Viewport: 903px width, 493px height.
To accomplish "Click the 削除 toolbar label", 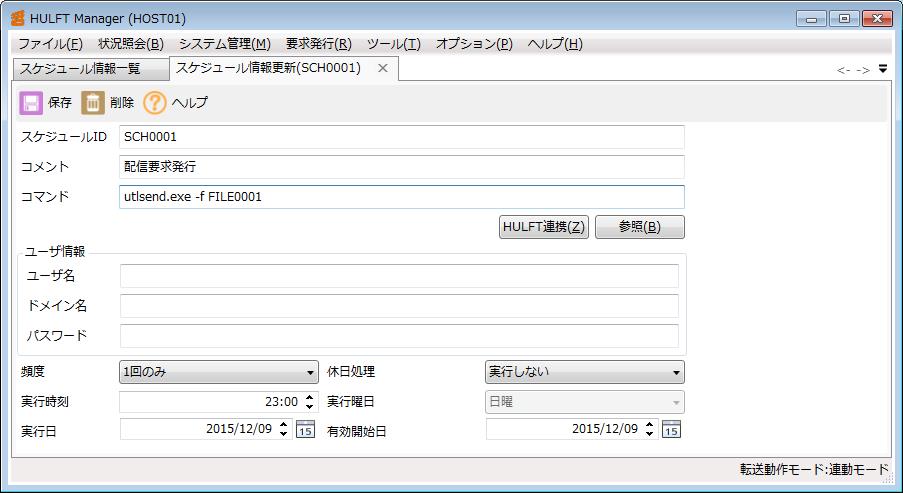I will (122, 103).
